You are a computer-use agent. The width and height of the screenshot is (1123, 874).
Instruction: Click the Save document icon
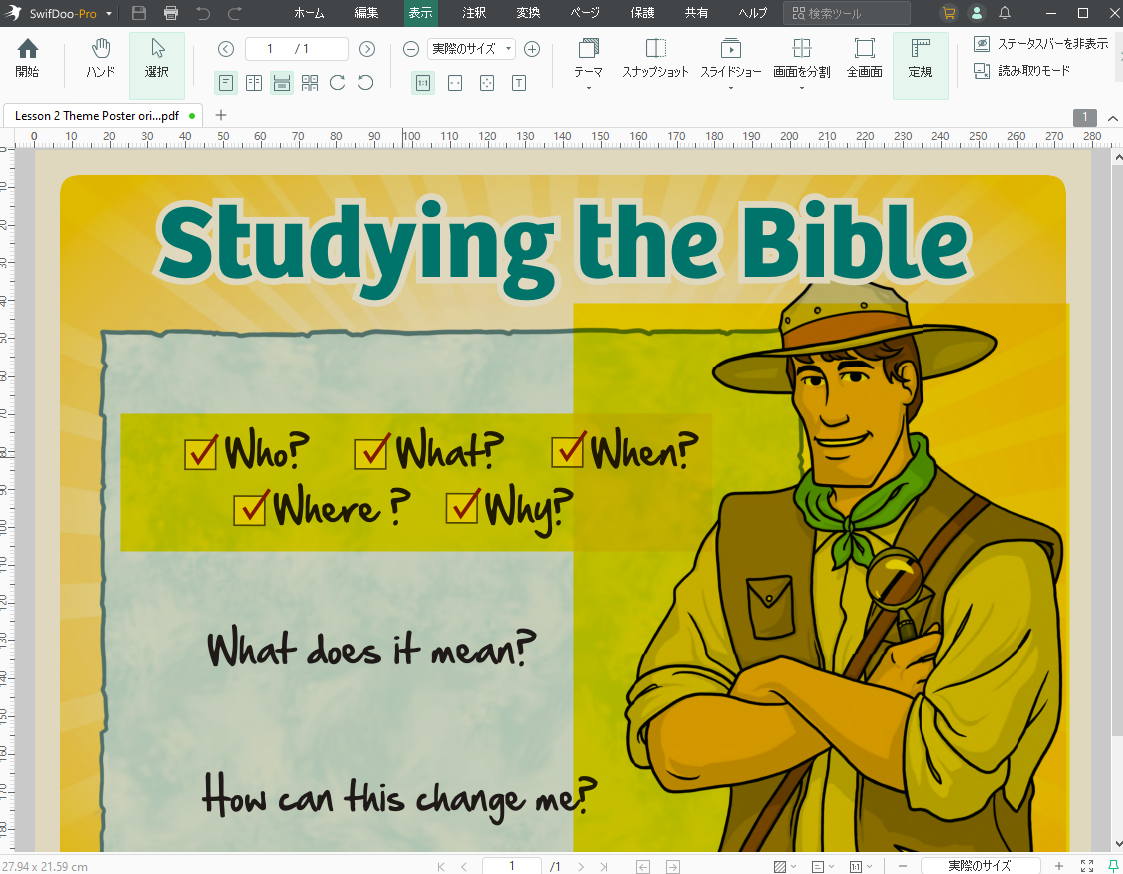139,14
